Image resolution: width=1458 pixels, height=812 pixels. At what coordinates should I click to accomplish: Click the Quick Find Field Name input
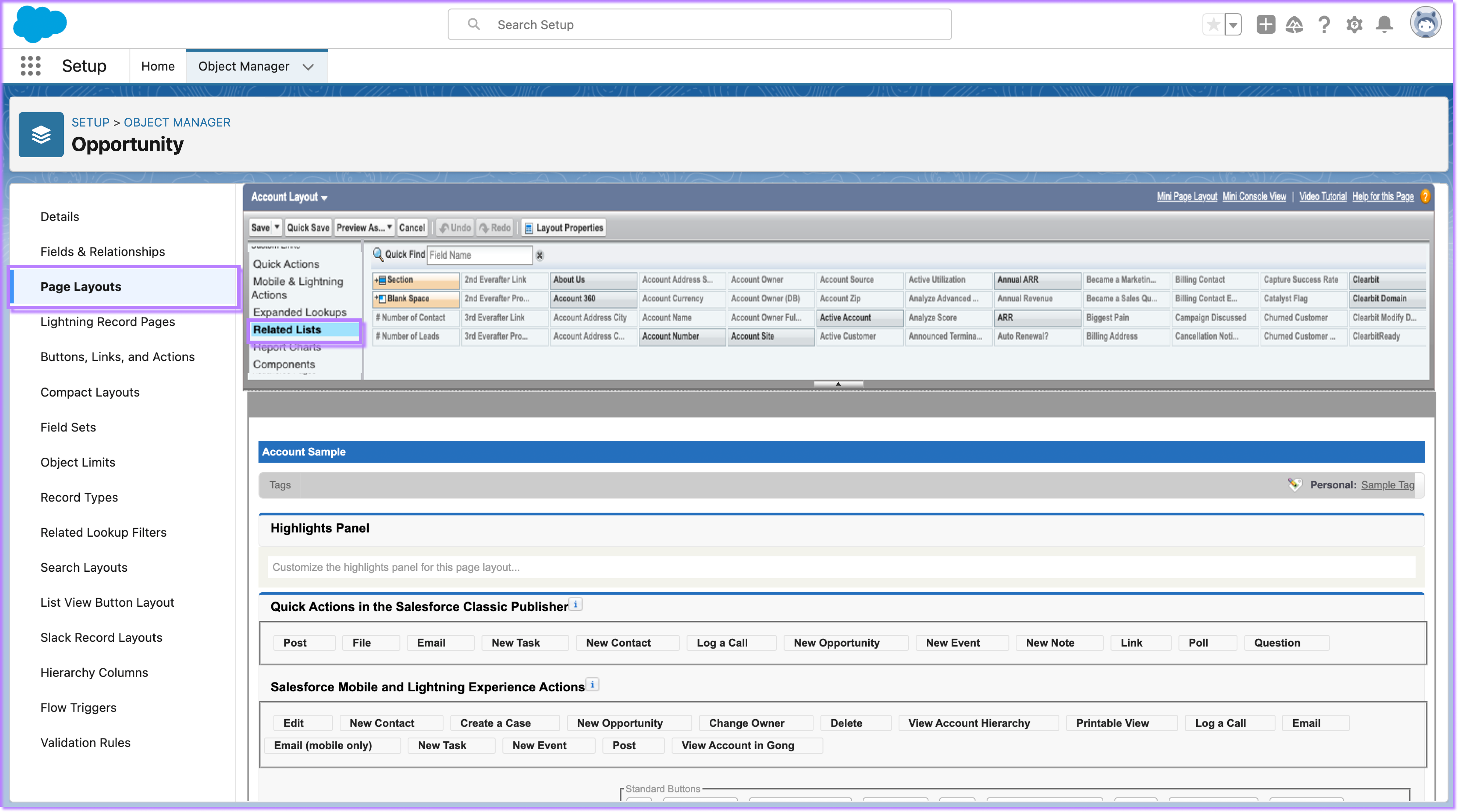479,255
